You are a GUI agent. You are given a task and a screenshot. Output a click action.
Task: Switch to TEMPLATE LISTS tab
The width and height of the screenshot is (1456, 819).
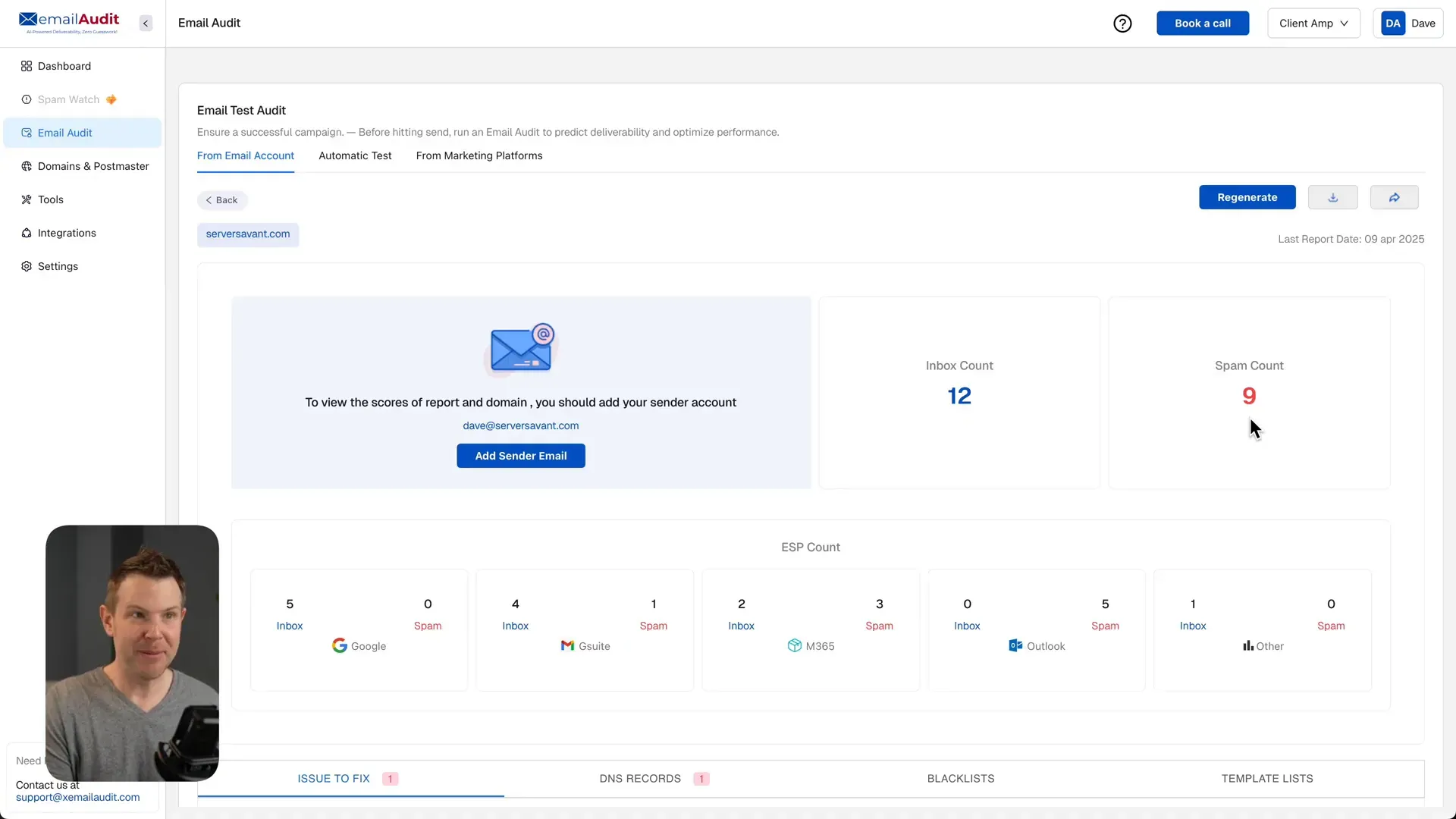click(1267, 779)
